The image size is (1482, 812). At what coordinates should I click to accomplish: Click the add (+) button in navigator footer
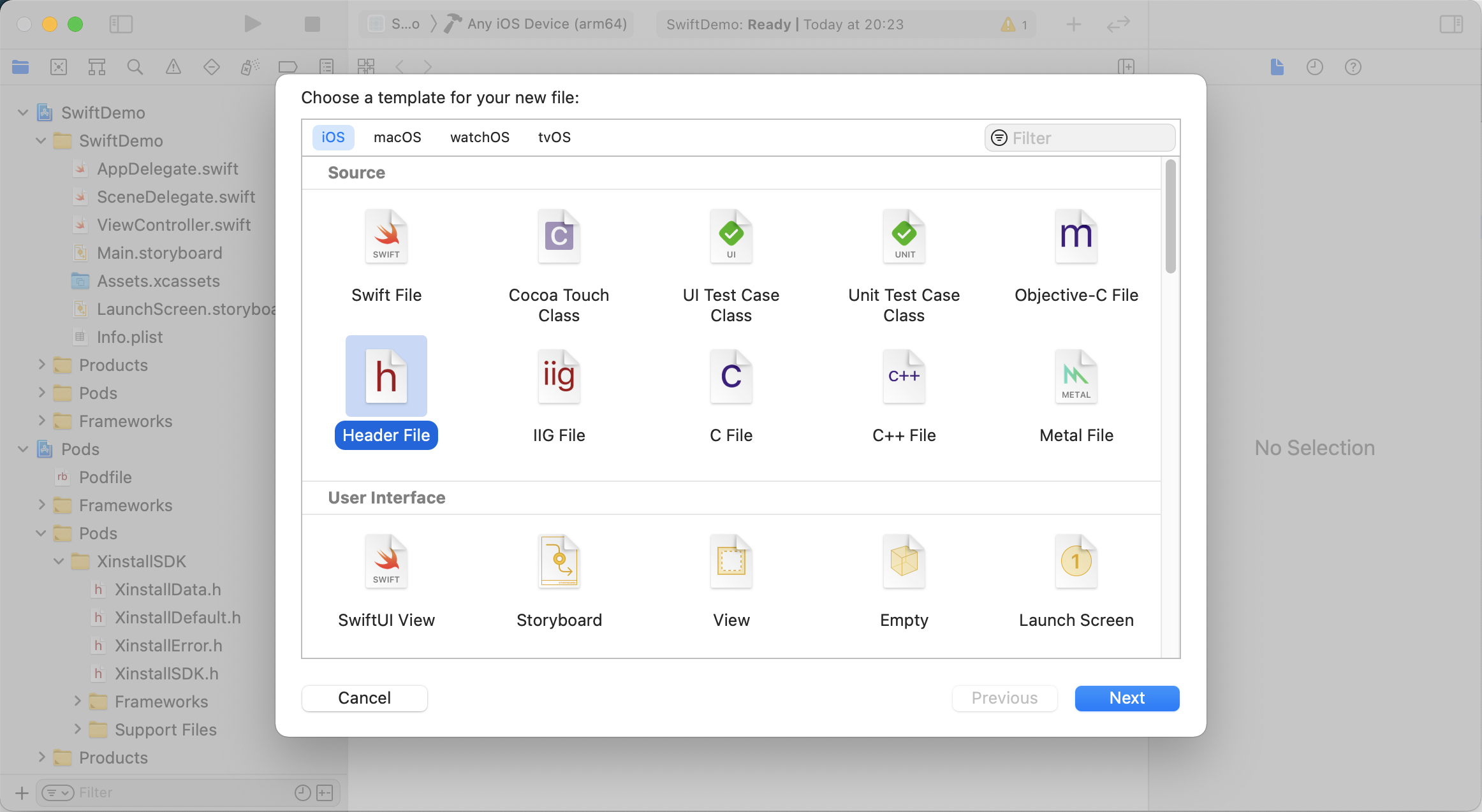pyautogui.click(x=22, y=793)
